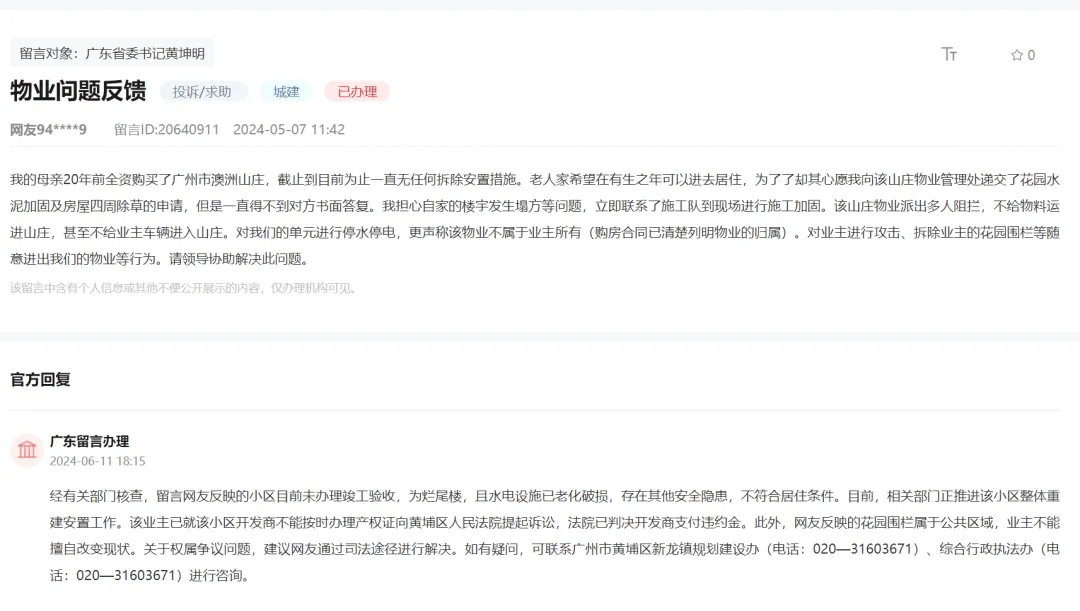Select the 城建 topic tag
The height and width of the screenshot is (611, 1080).
286,92
